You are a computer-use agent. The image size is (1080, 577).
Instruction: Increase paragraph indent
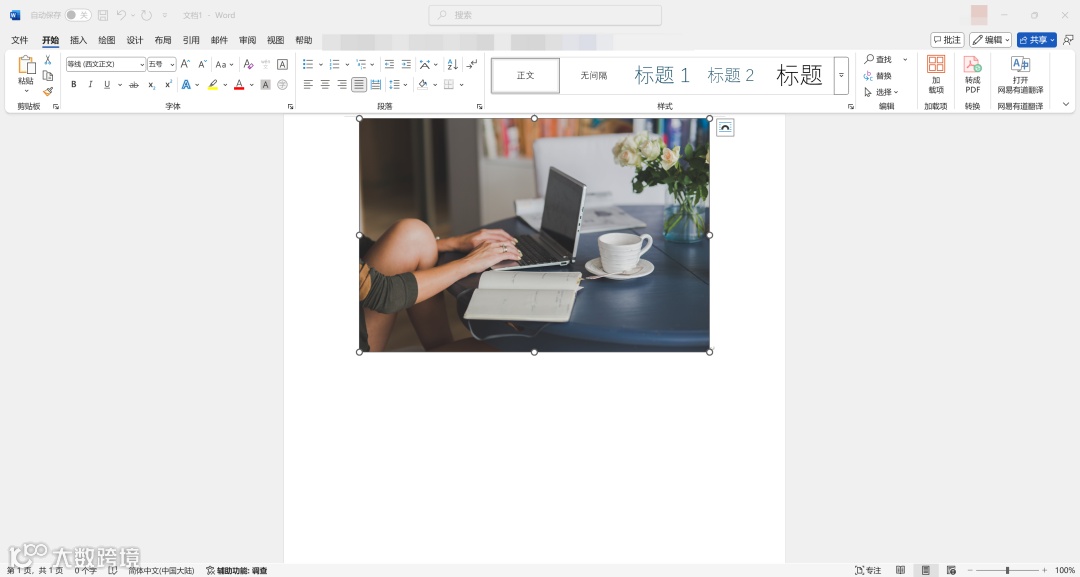pos(406,64)
